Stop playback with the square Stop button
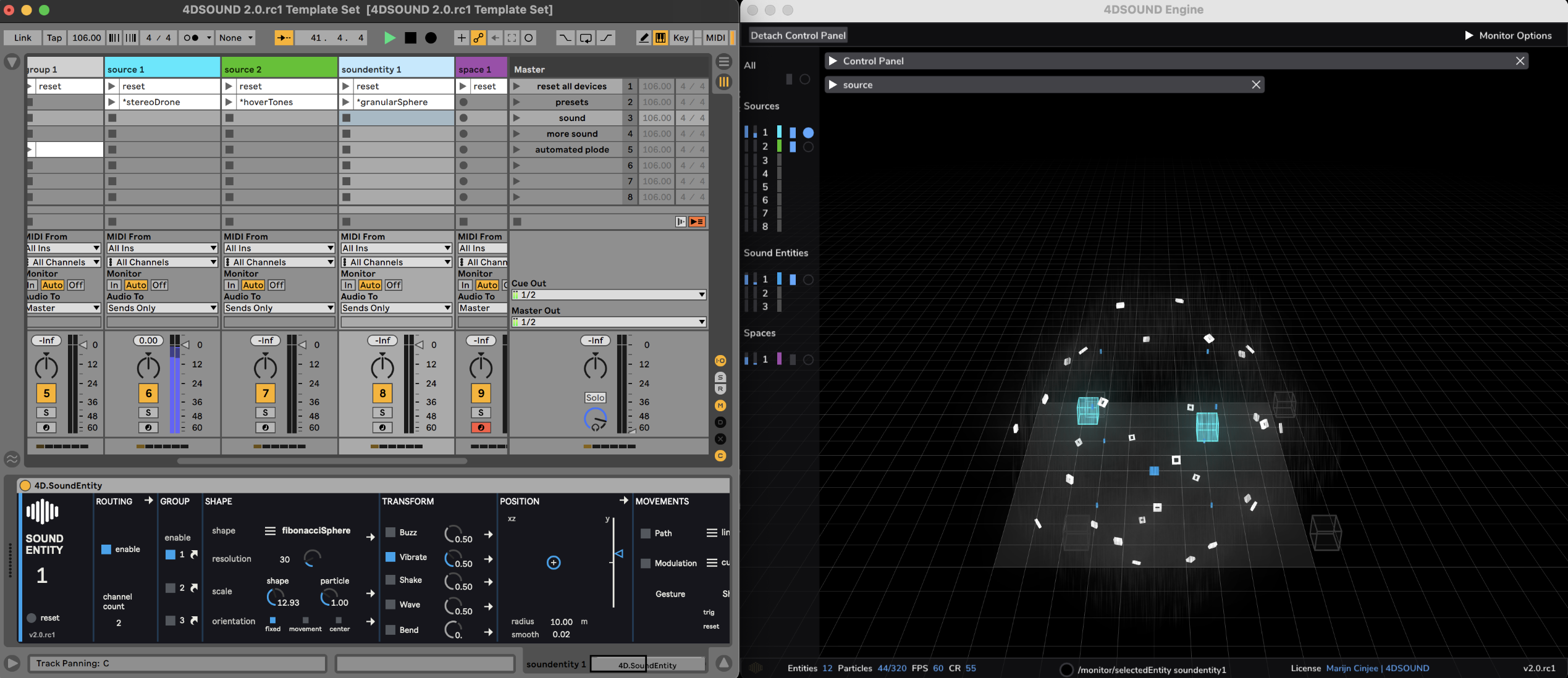The image size is (1568, 678). point(410,38)
